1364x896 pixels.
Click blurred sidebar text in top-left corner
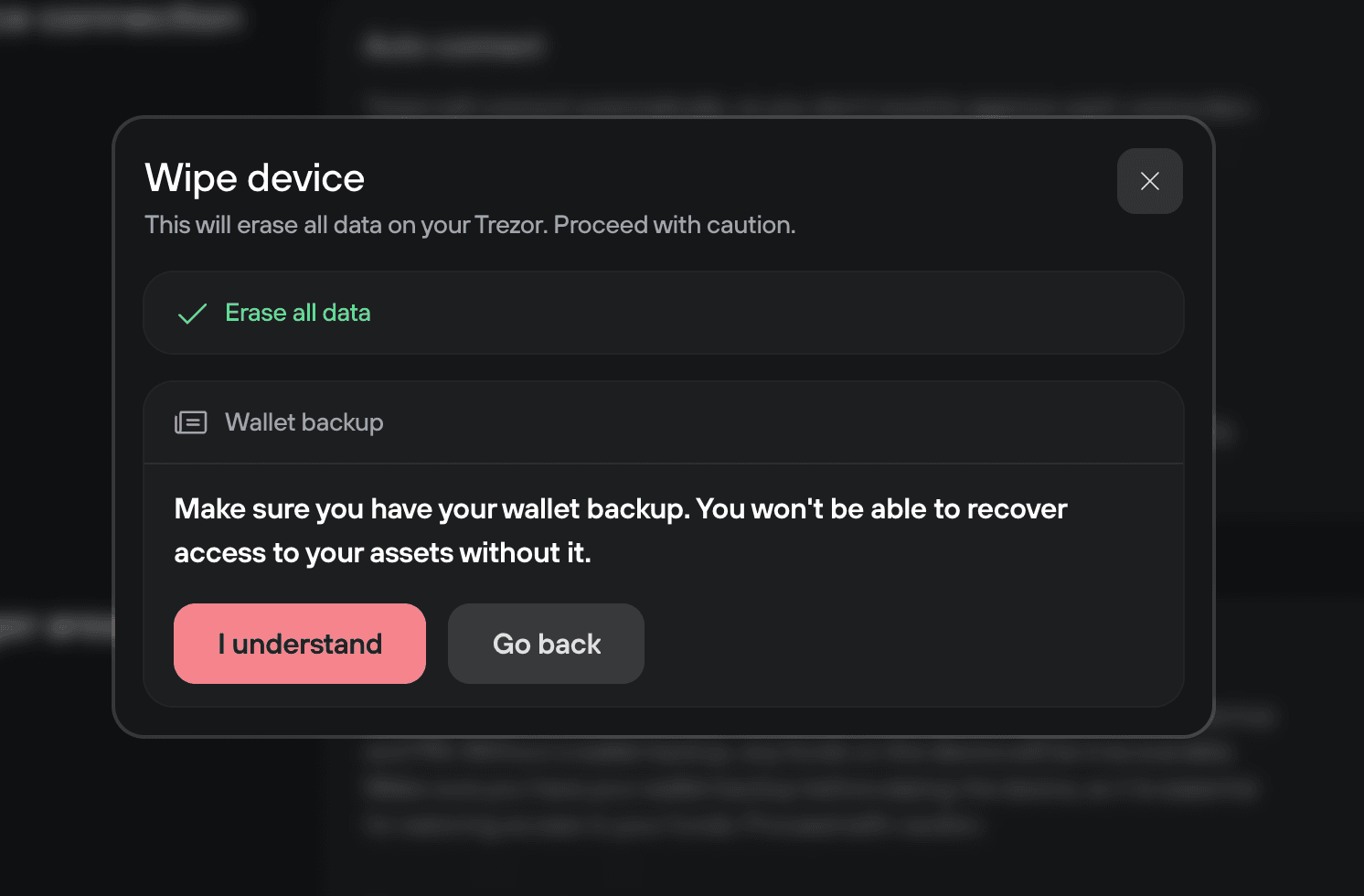pos(123,18)
